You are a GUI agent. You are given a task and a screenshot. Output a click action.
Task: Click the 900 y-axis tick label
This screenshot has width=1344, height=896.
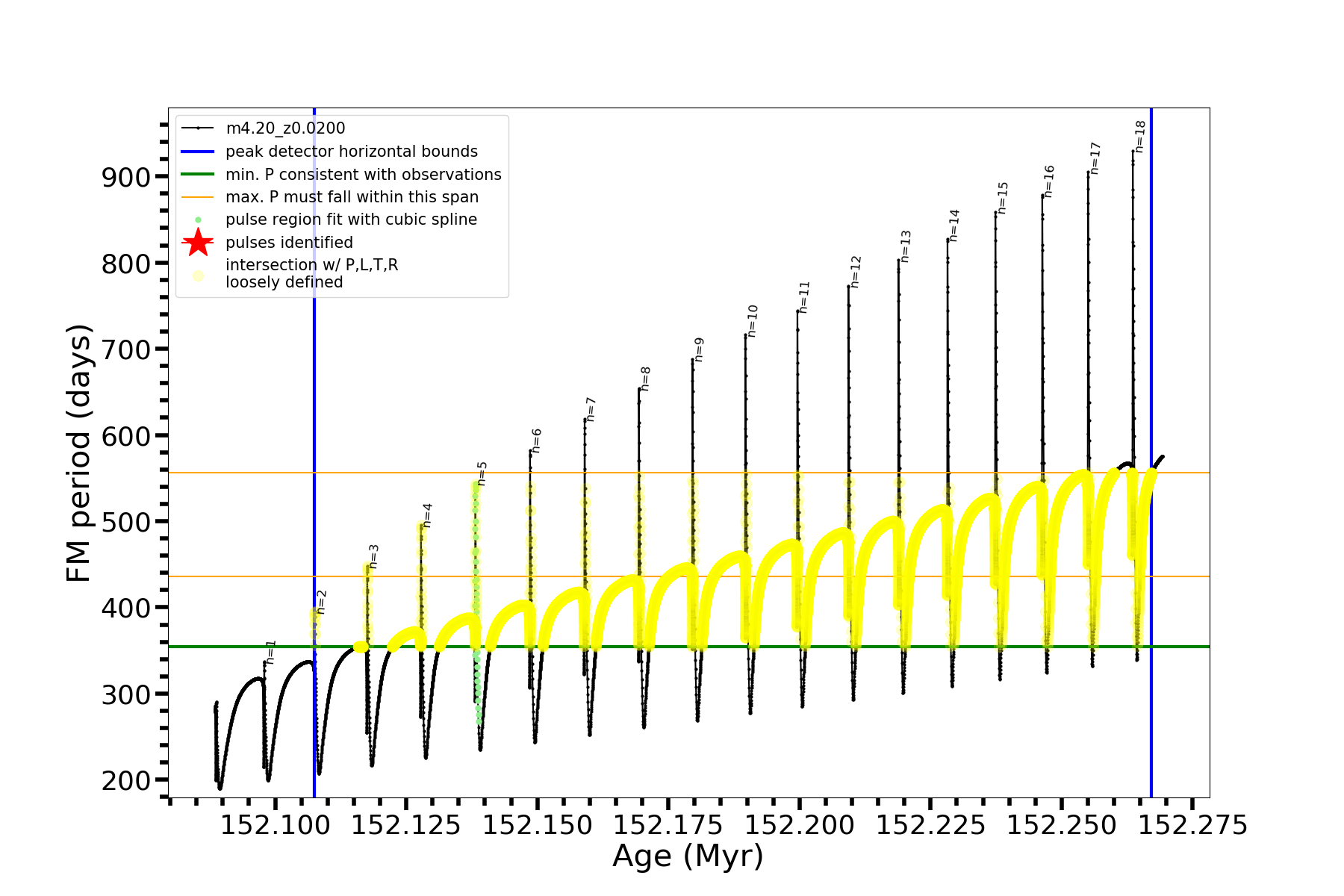(x=125, y=178)
